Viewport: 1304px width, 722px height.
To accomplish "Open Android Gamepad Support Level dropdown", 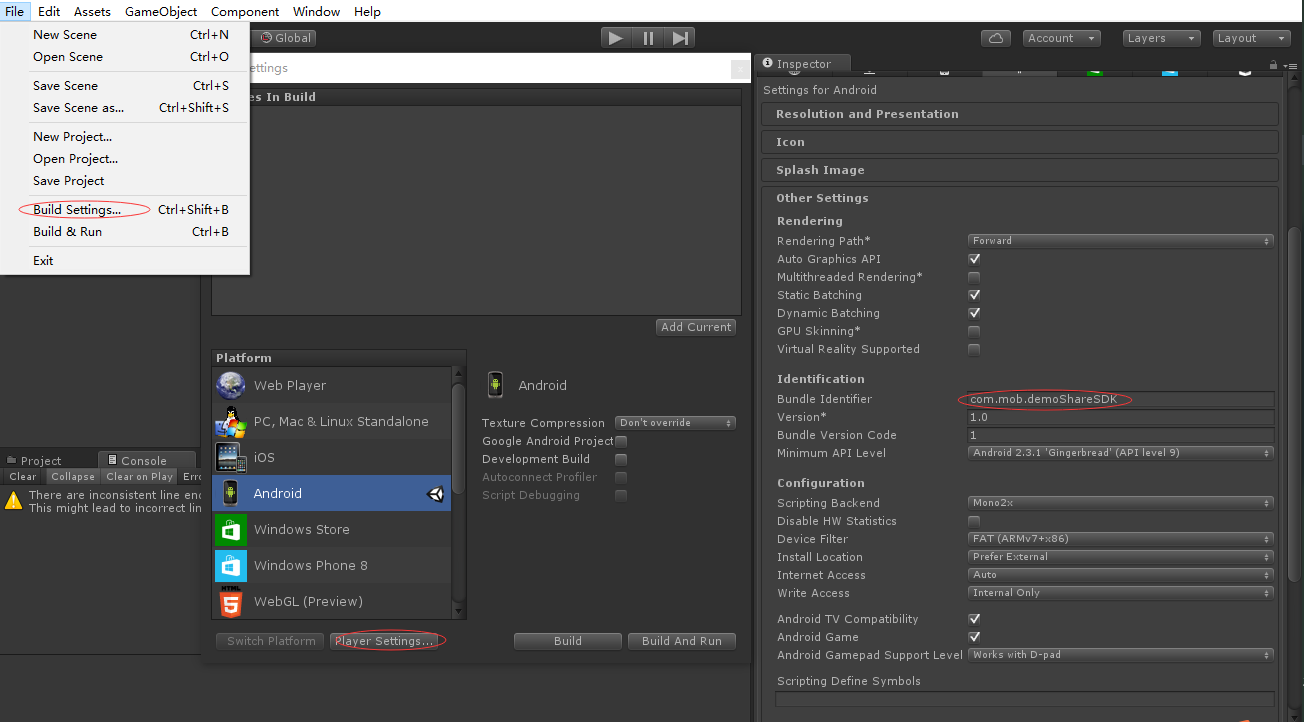I will (1121, 655).
